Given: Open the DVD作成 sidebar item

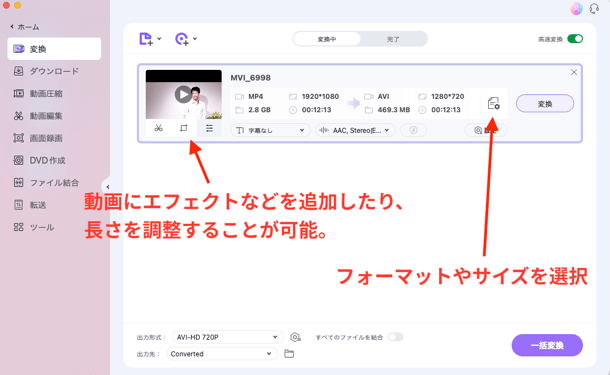Looking at the screenshot, I should pyautogui.click(x=54, y=160).
